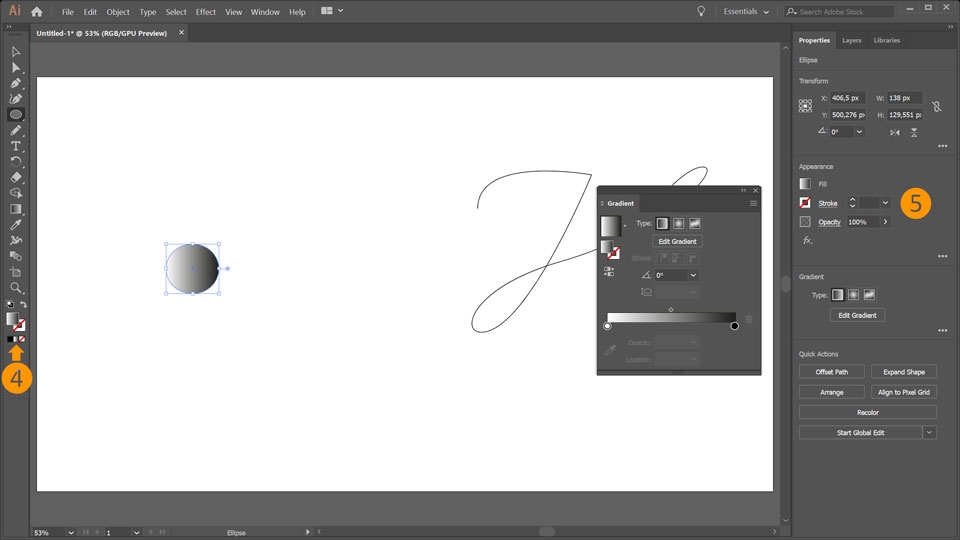Choose Radial Gradient type in Gradient panel
The image size is (960, 540).
pyautogui.click(x=678, y=223)
